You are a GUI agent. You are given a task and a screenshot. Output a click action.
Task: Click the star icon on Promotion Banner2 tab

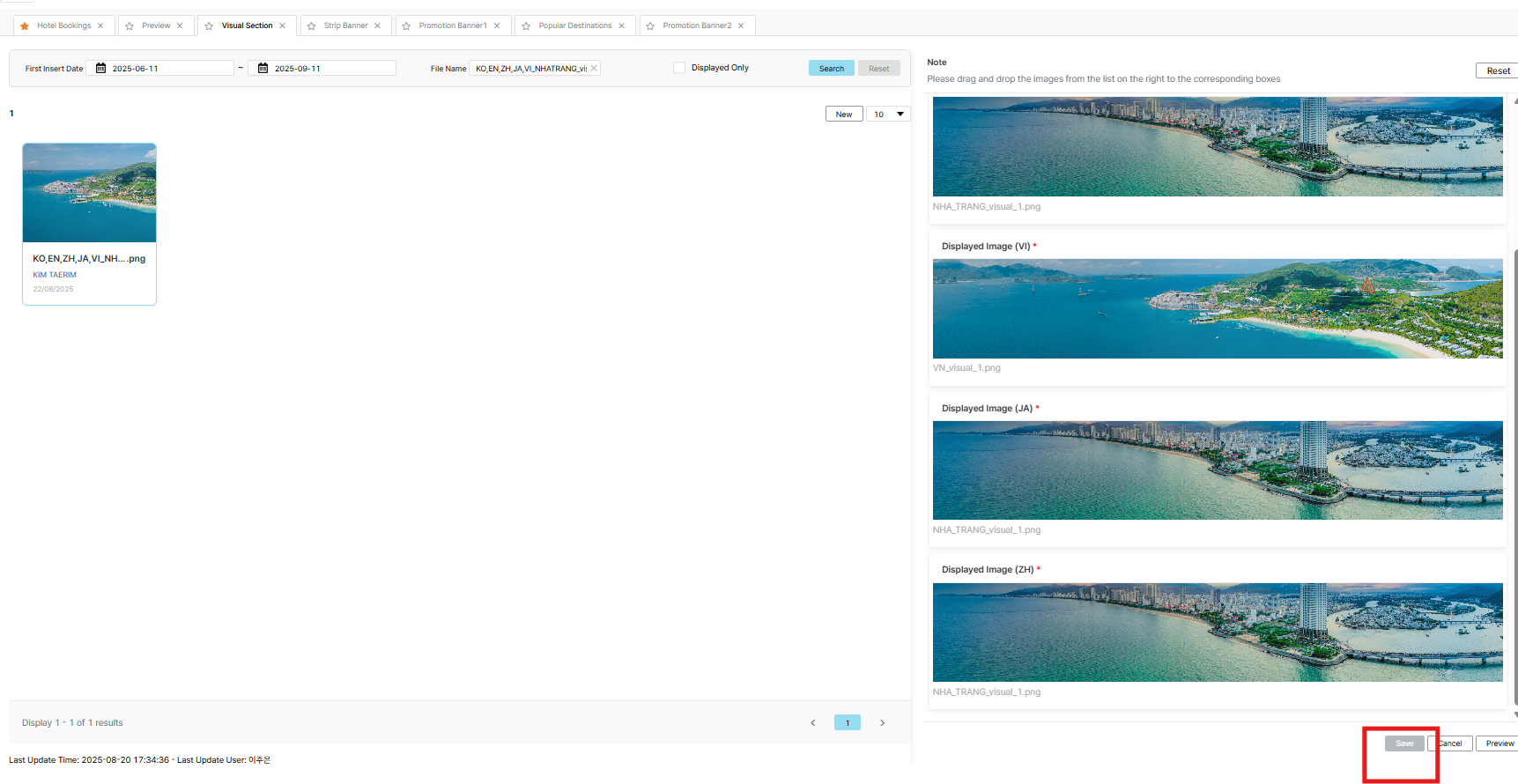pyautogui.click(x=650, y=26)
